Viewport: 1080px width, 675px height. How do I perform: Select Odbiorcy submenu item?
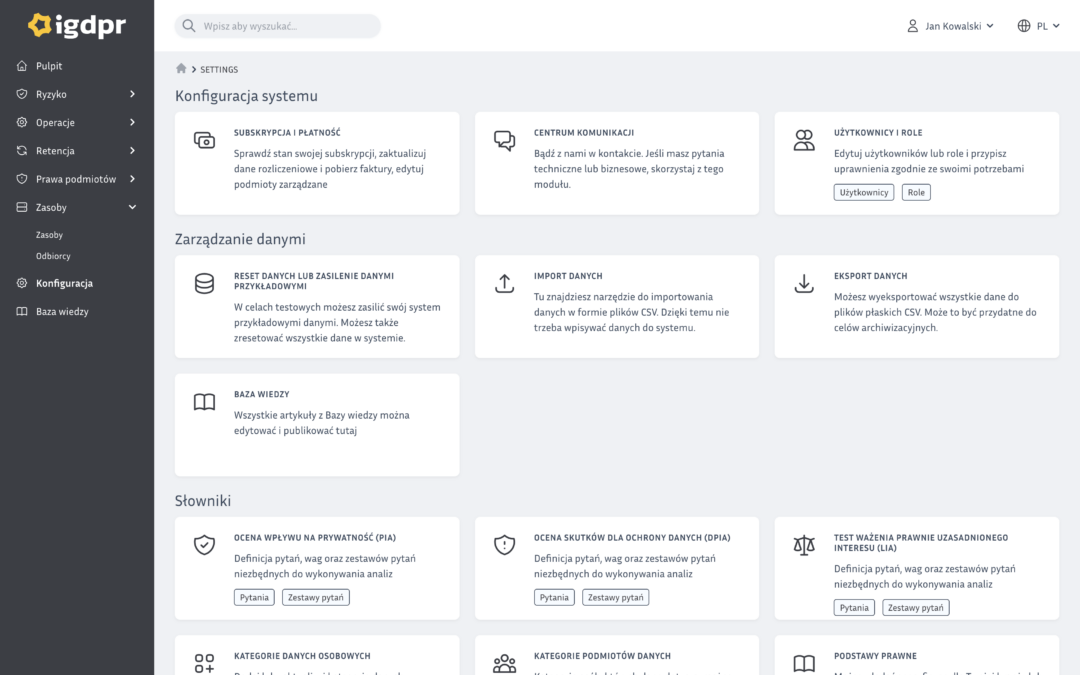click(53, 256)
